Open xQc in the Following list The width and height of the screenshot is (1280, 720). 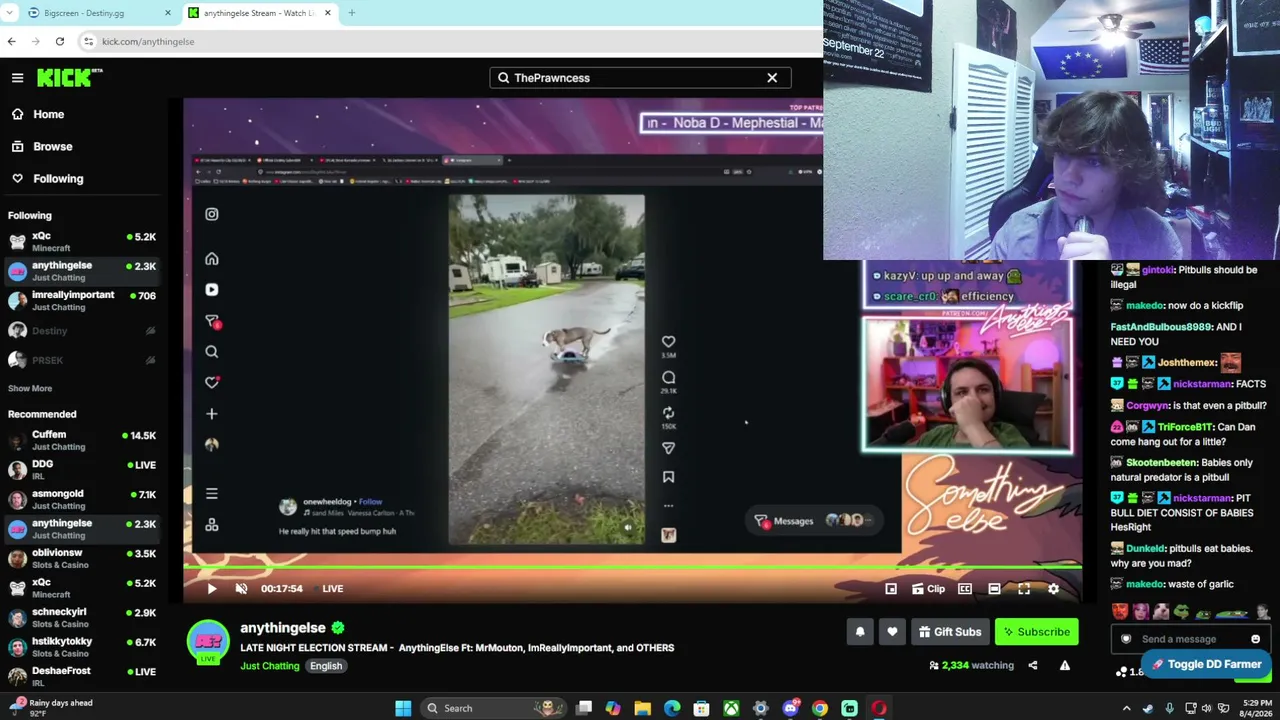82,242
